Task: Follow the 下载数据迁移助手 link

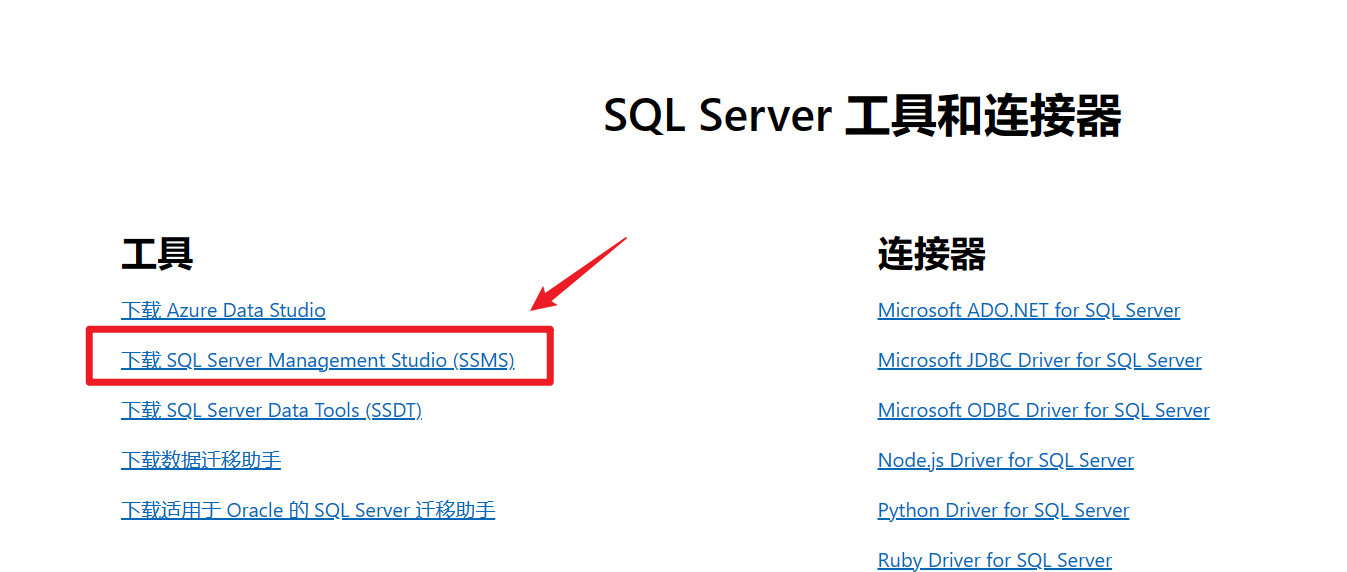Action: pyautogui.click(x=201, y=460)
